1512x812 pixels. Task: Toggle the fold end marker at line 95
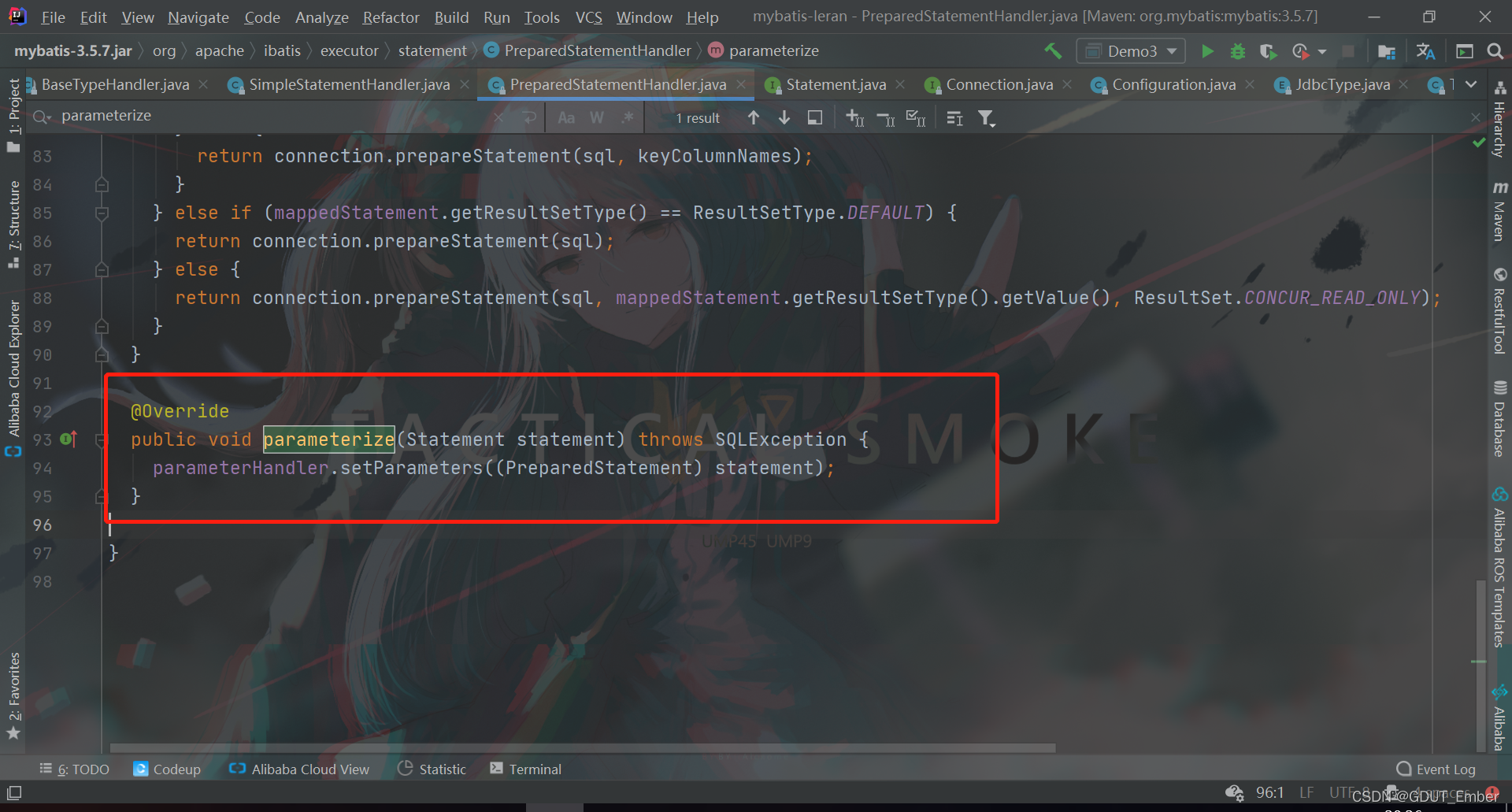(102, 496)
